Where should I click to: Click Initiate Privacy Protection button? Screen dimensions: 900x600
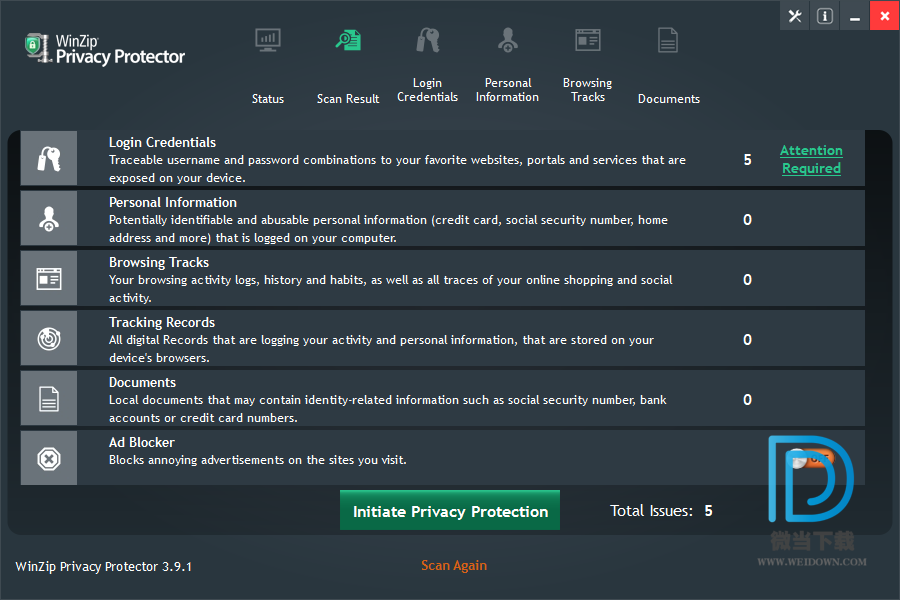(x=450, y=510)
